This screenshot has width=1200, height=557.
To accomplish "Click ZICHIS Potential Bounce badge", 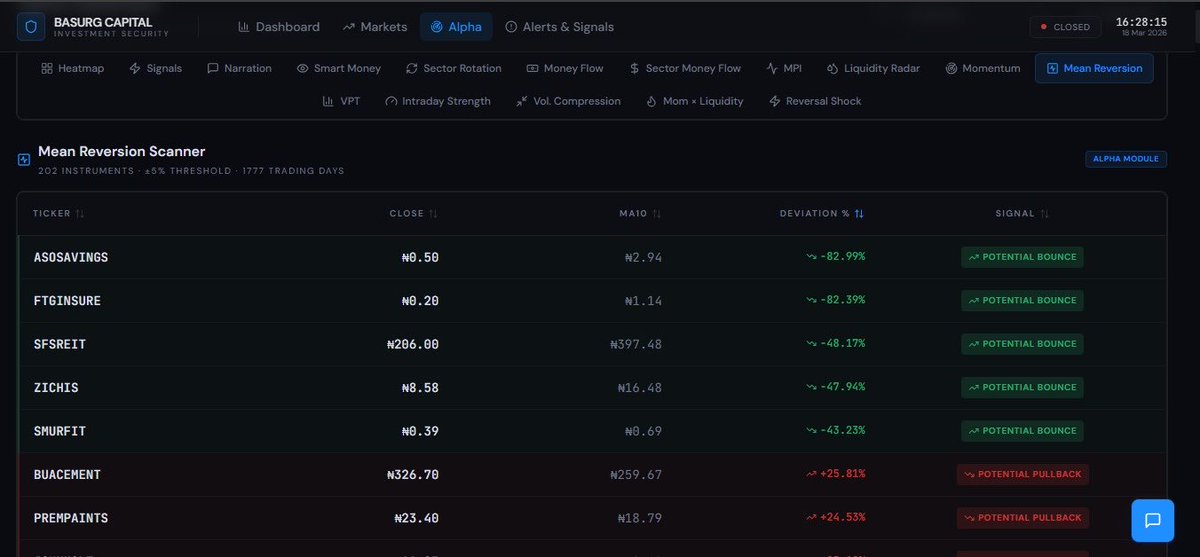I will pos(1022,387).
